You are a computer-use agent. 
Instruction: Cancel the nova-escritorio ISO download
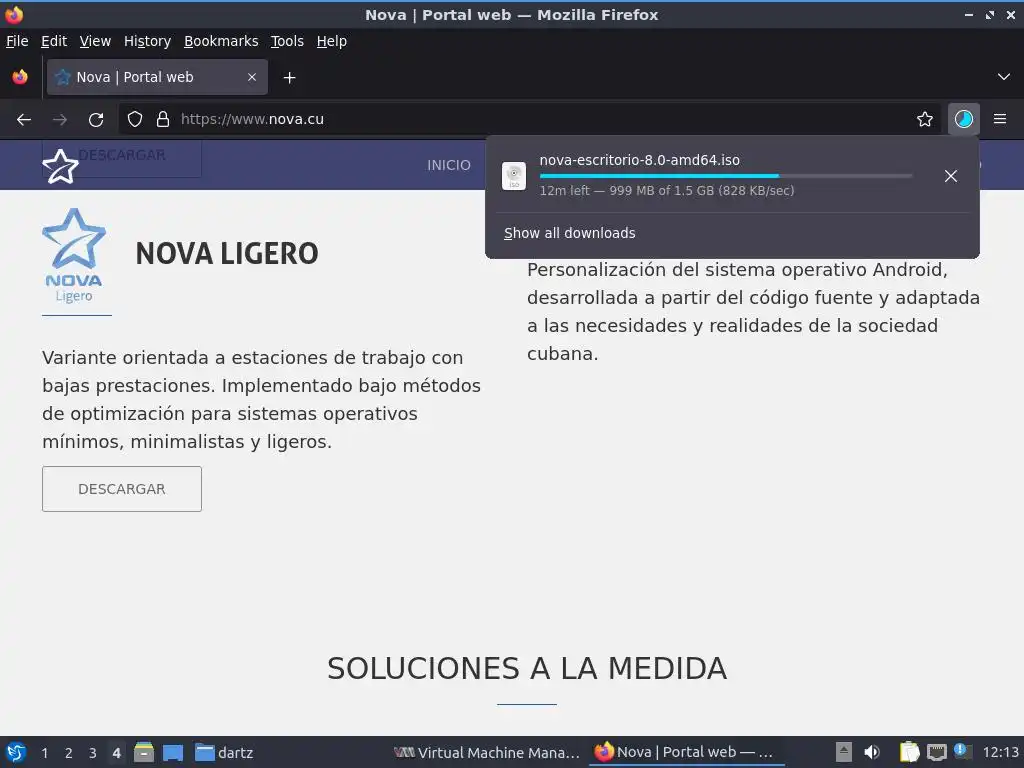click(951, 176)
